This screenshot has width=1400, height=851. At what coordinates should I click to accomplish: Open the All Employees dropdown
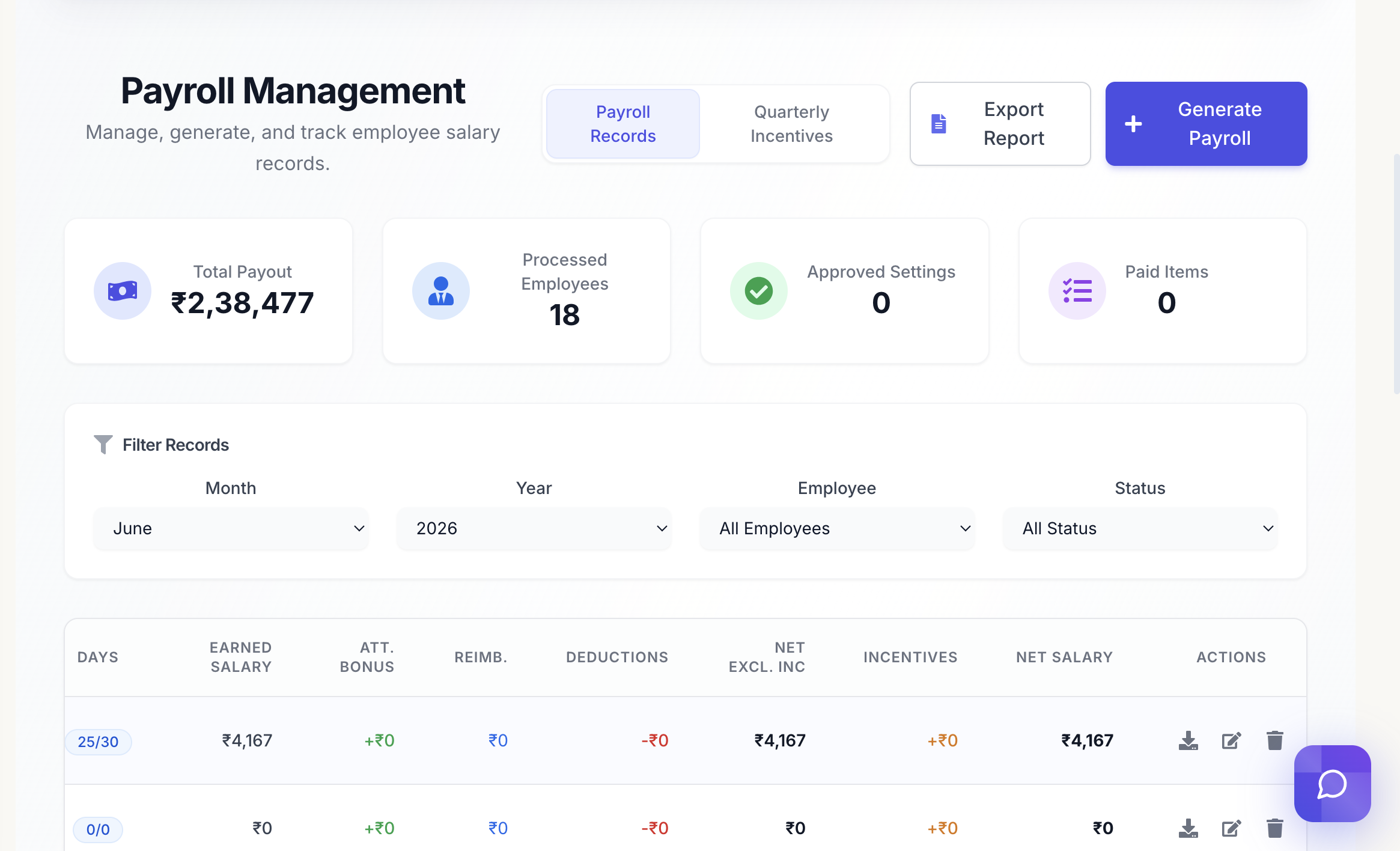point(837,529)
